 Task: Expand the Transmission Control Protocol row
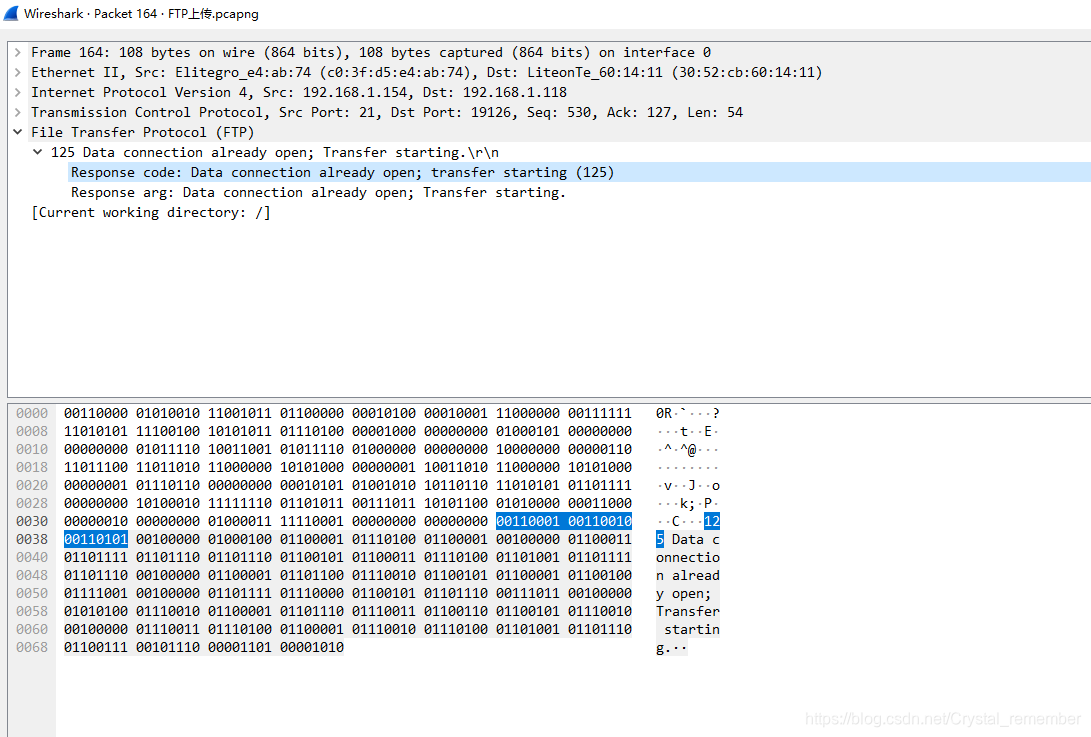coord(18,113)
